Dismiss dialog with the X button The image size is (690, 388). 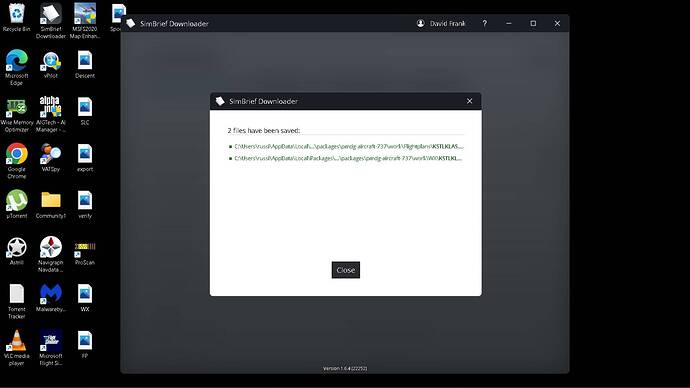coord(470,101)
